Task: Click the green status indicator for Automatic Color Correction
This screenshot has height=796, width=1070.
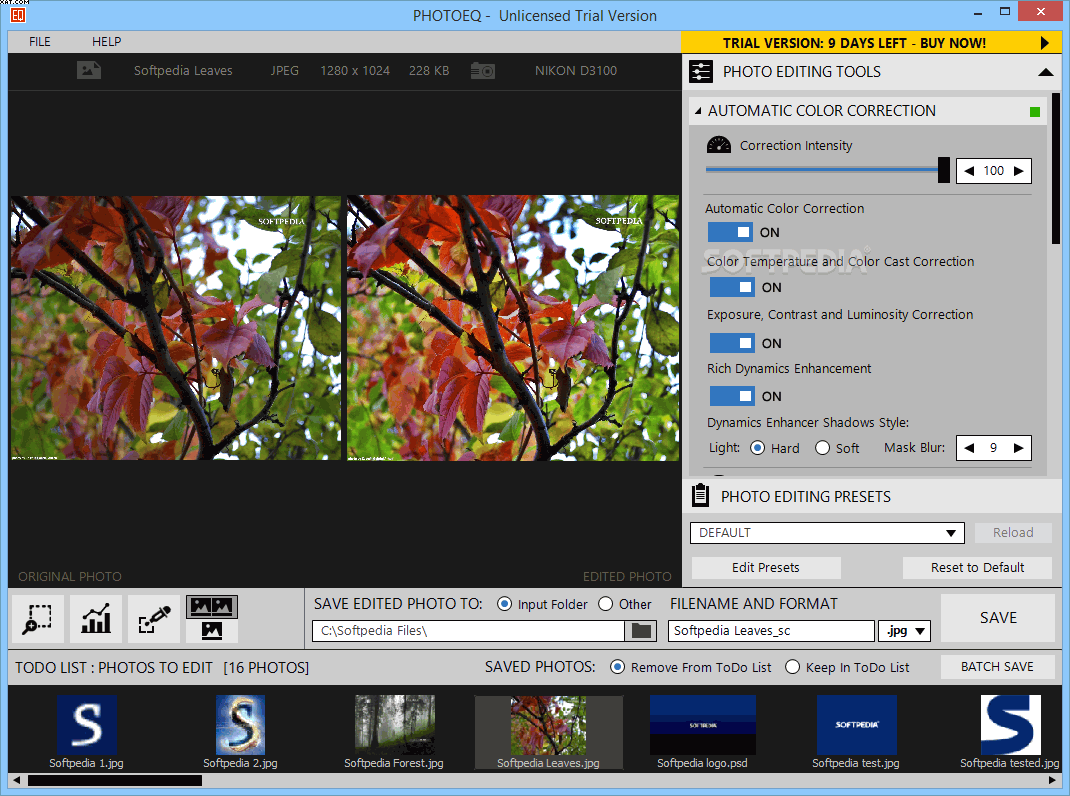Action: (1035, 112)
